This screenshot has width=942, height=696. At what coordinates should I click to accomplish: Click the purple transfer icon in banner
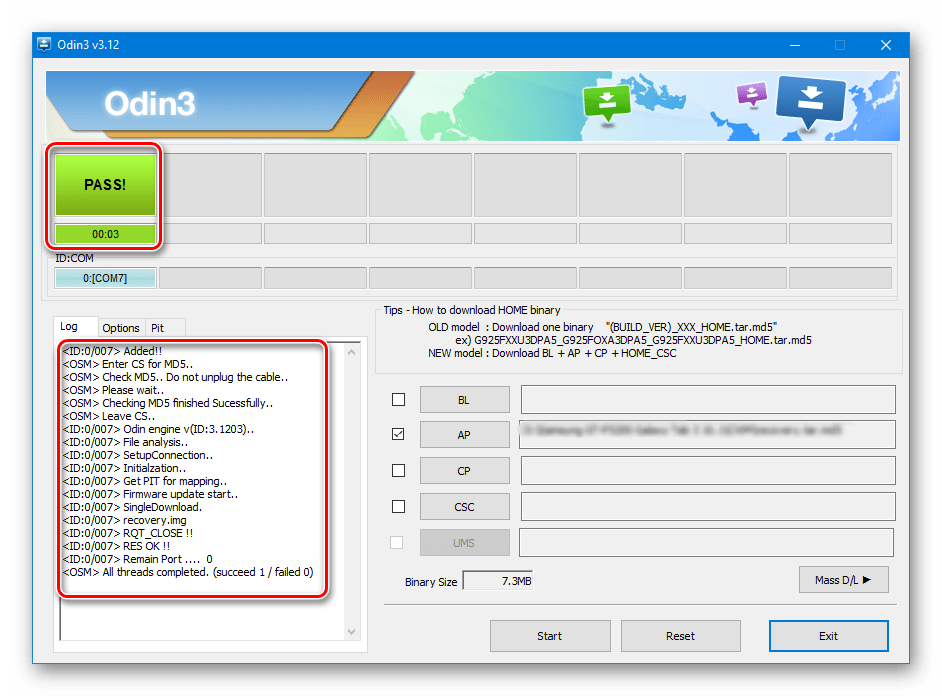tap(752, 94)
